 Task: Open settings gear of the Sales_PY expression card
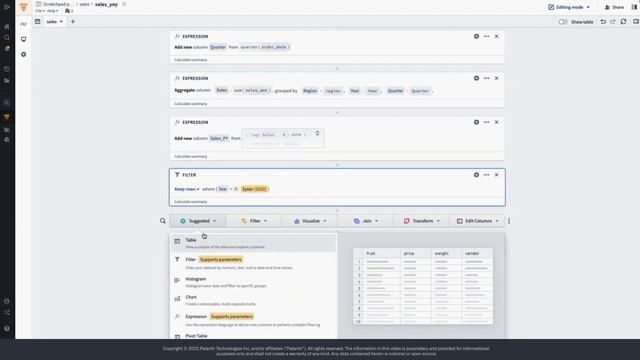point(476,122)
